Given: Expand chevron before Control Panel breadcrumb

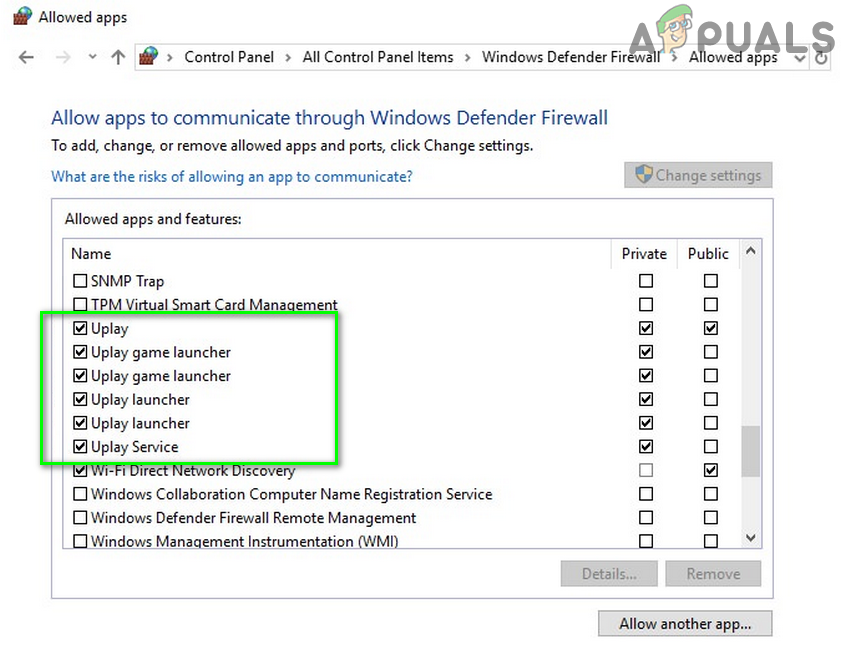Looking at the screenshot, I should (169, 57).
